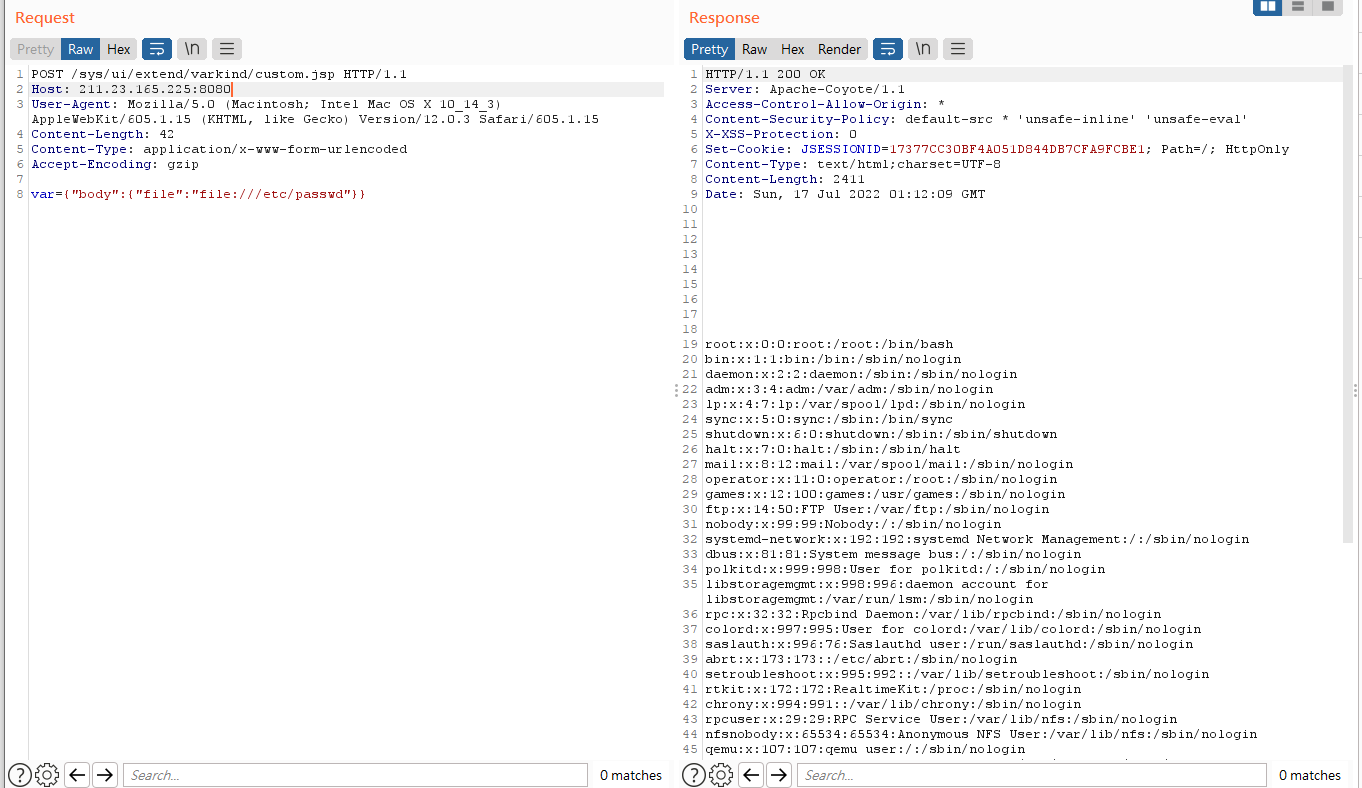This screenshot has height=788, width=1362.
Task: Select the Hex tab in Request panel
Action: point(119,49)
